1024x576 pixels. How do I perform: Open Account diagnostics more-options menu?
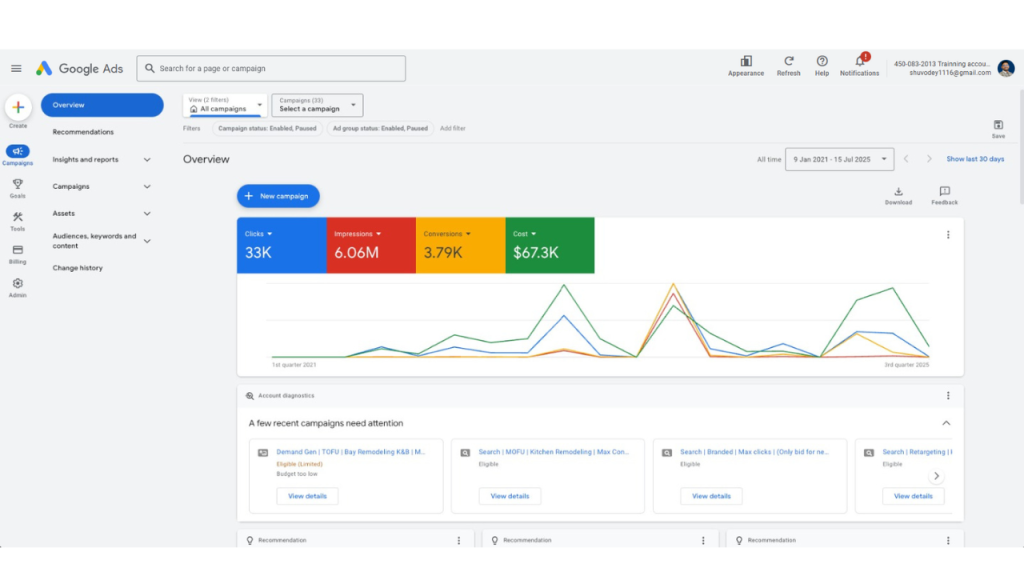click(948, 396)
